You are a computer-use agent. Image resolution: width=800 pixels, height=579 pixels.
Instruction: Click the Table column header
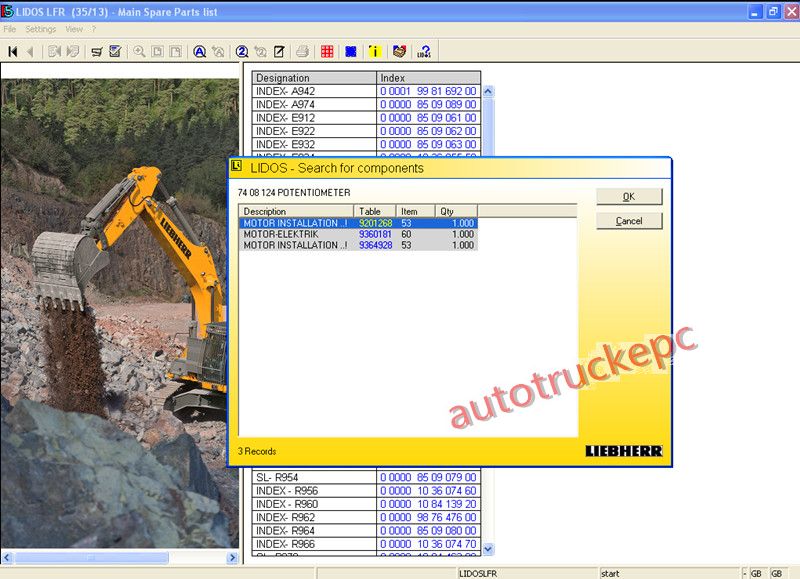click(375, 211)
